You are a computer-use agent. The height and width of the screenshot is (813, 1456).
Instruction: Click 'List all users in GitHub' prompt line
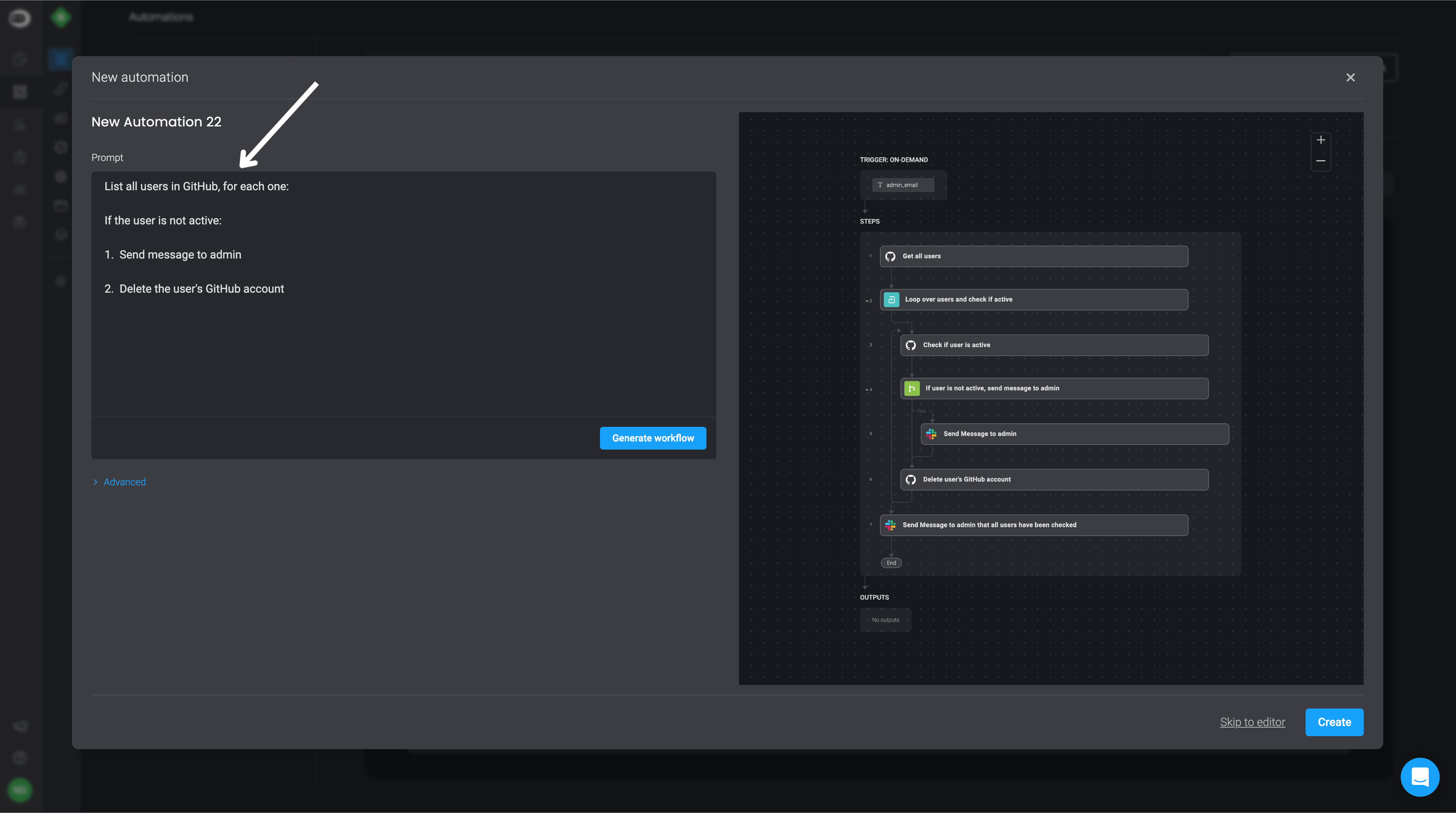196,187
